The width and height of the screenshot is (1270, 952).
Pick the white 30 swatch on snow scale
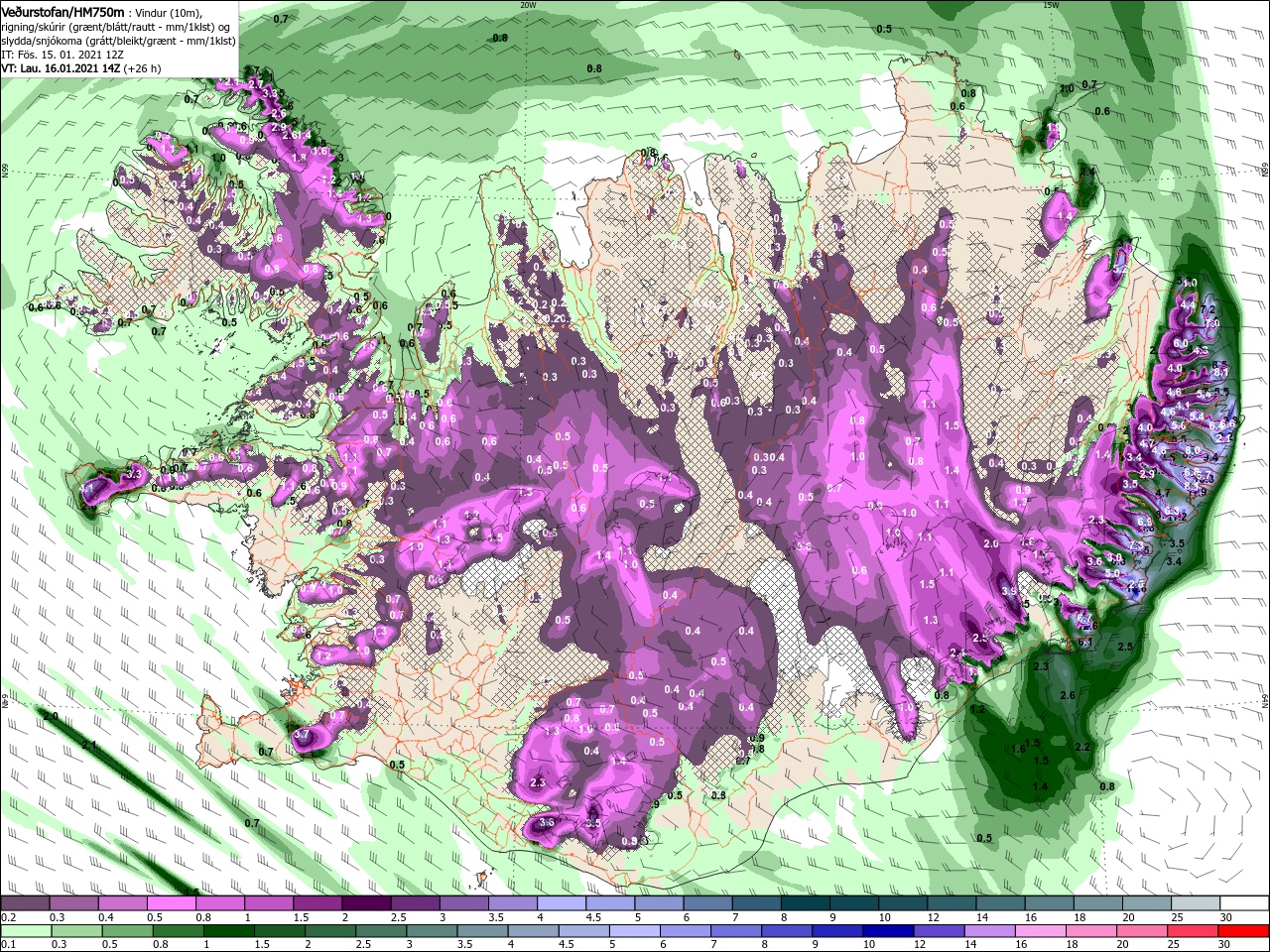pos(1244,903)
